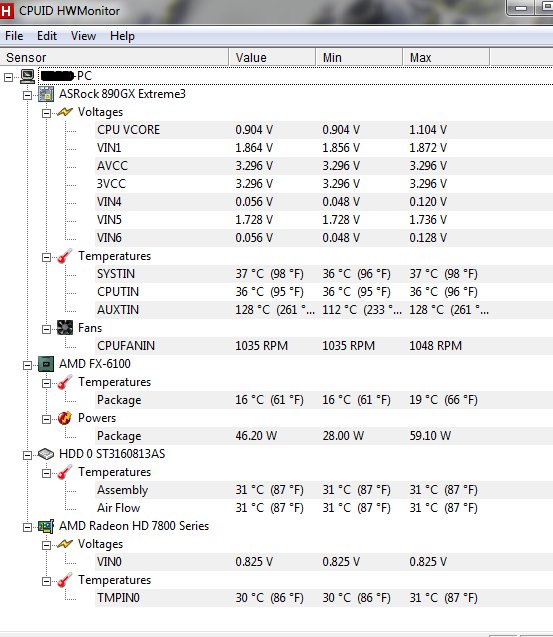Click the Value column header
The width and height of the screenshot is (553, 637).
click(272, 57)
